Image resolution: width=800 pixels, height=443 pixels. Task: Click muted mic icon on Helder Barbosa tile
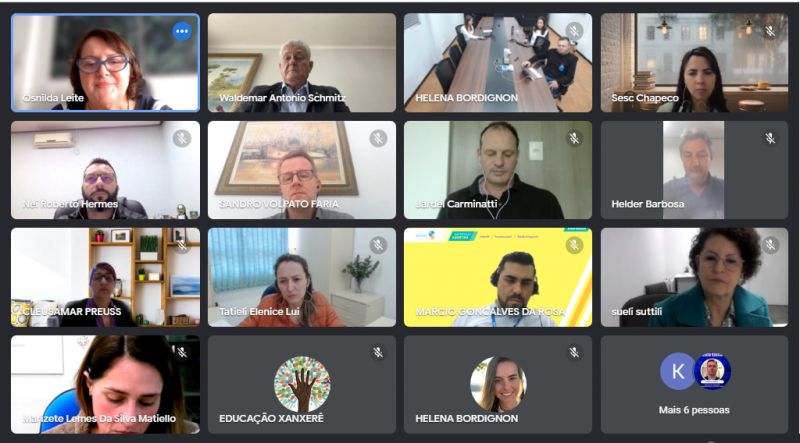770,138
